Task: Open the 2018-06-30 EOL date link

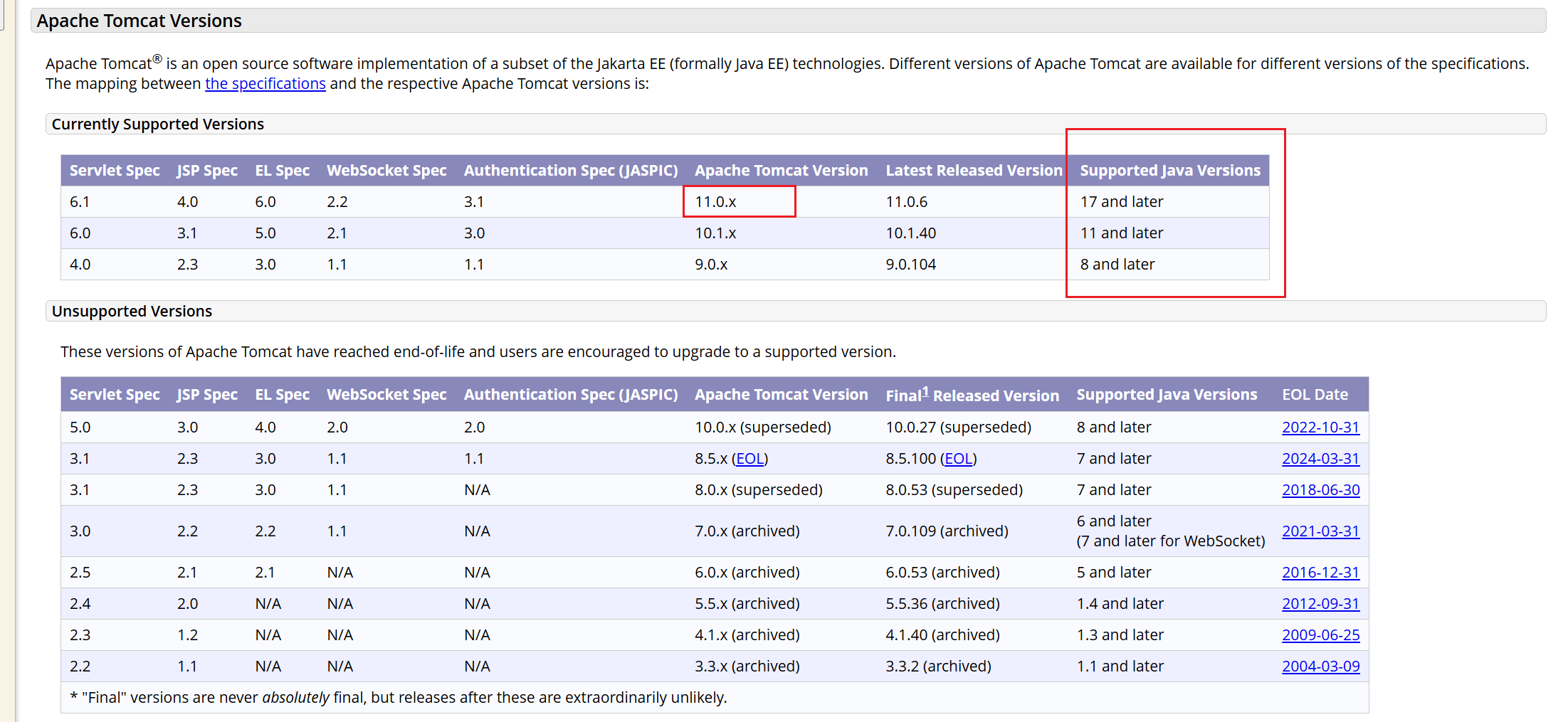Action: pos(1320,490)
